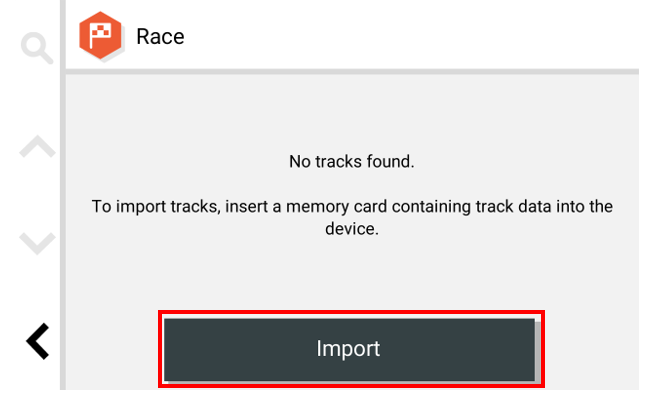Move the list up with the up chevron
Image resolution: width=646 pixels, height=396 pixels.
(x=37, y=146)
